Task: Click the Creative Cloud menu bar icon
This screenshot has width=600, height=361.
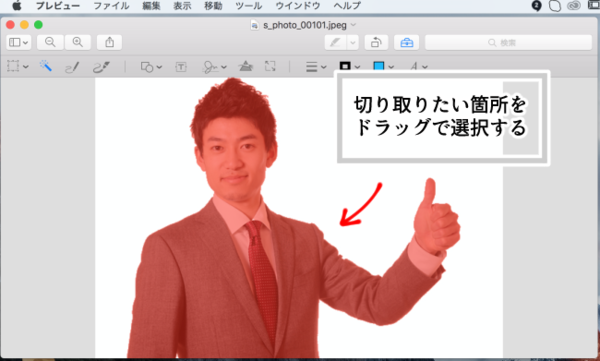Action: pyautogui.click(x=574, y=6)
